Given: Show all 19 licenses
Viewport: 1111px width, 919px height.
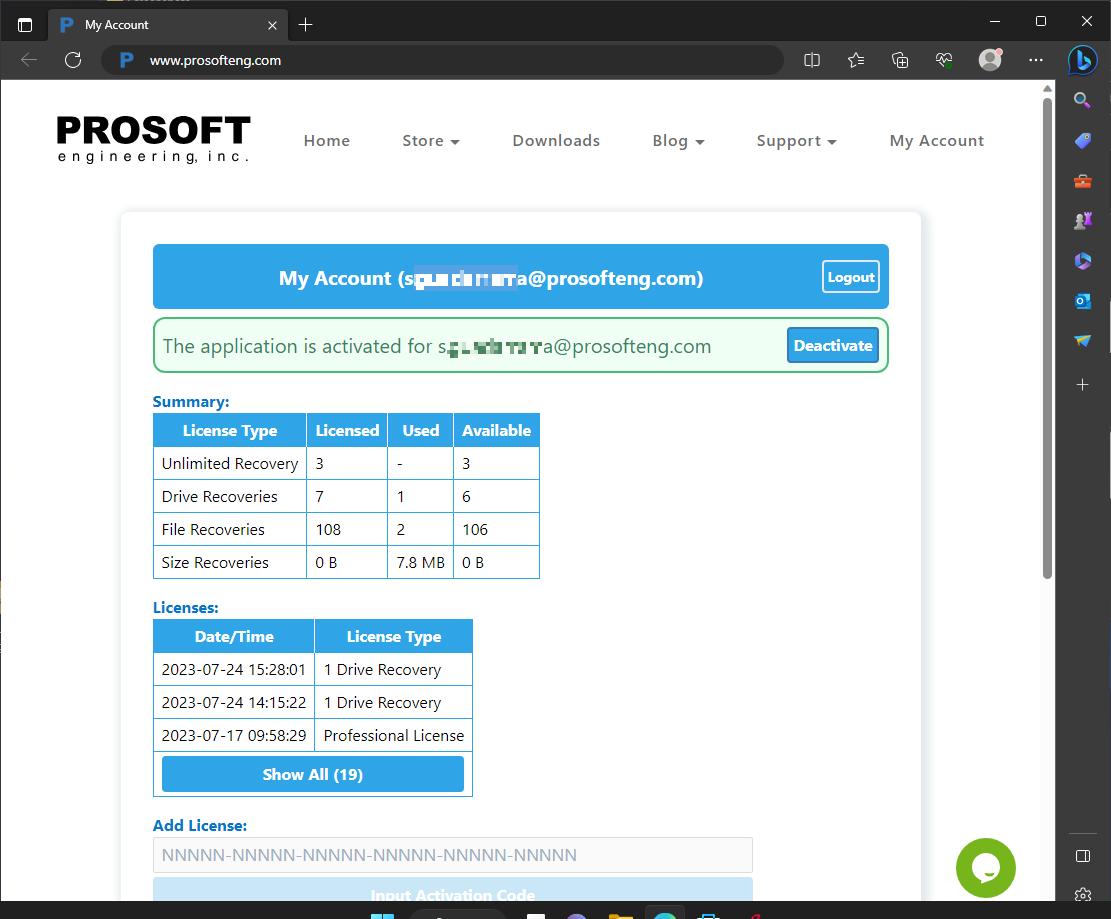Looking at the screenshot, I should (x=313, y=774).
